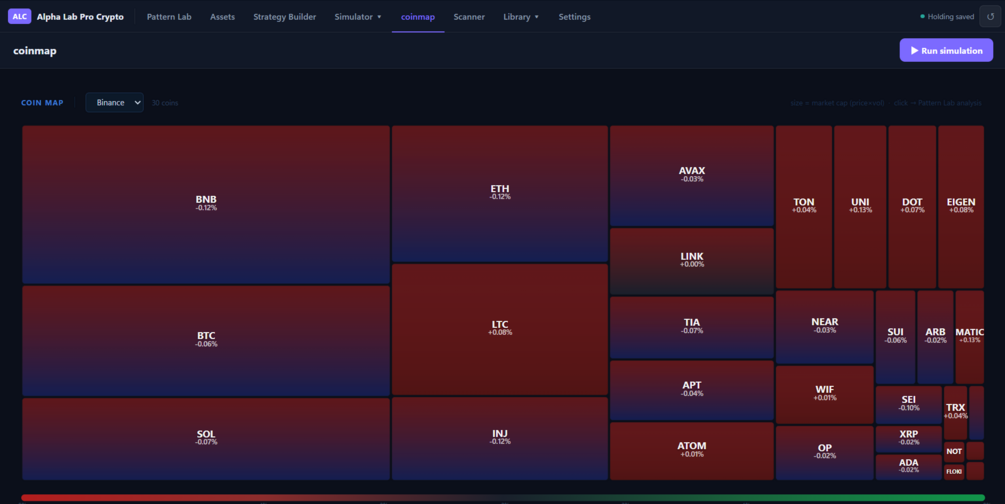Click the INJ tile
This screenshot has height=504, width=1005.
(x=500, y=438)
